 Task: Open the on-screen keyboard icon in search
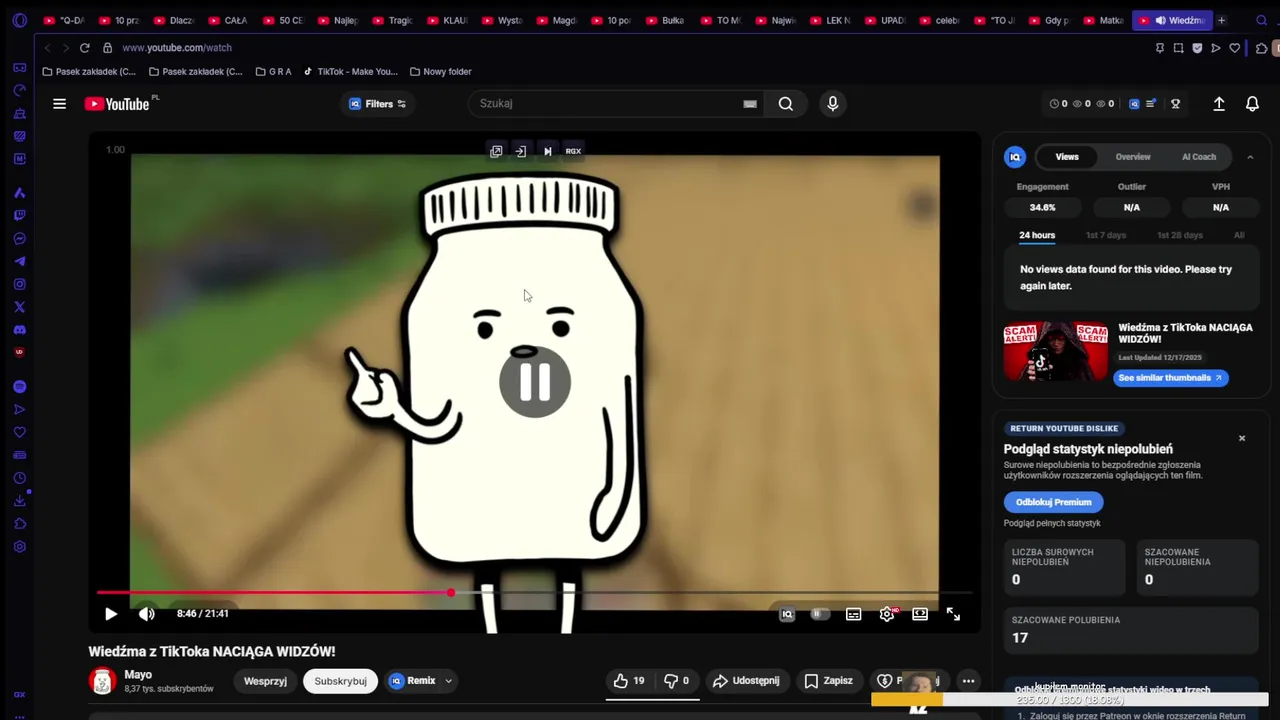point(750,104)
